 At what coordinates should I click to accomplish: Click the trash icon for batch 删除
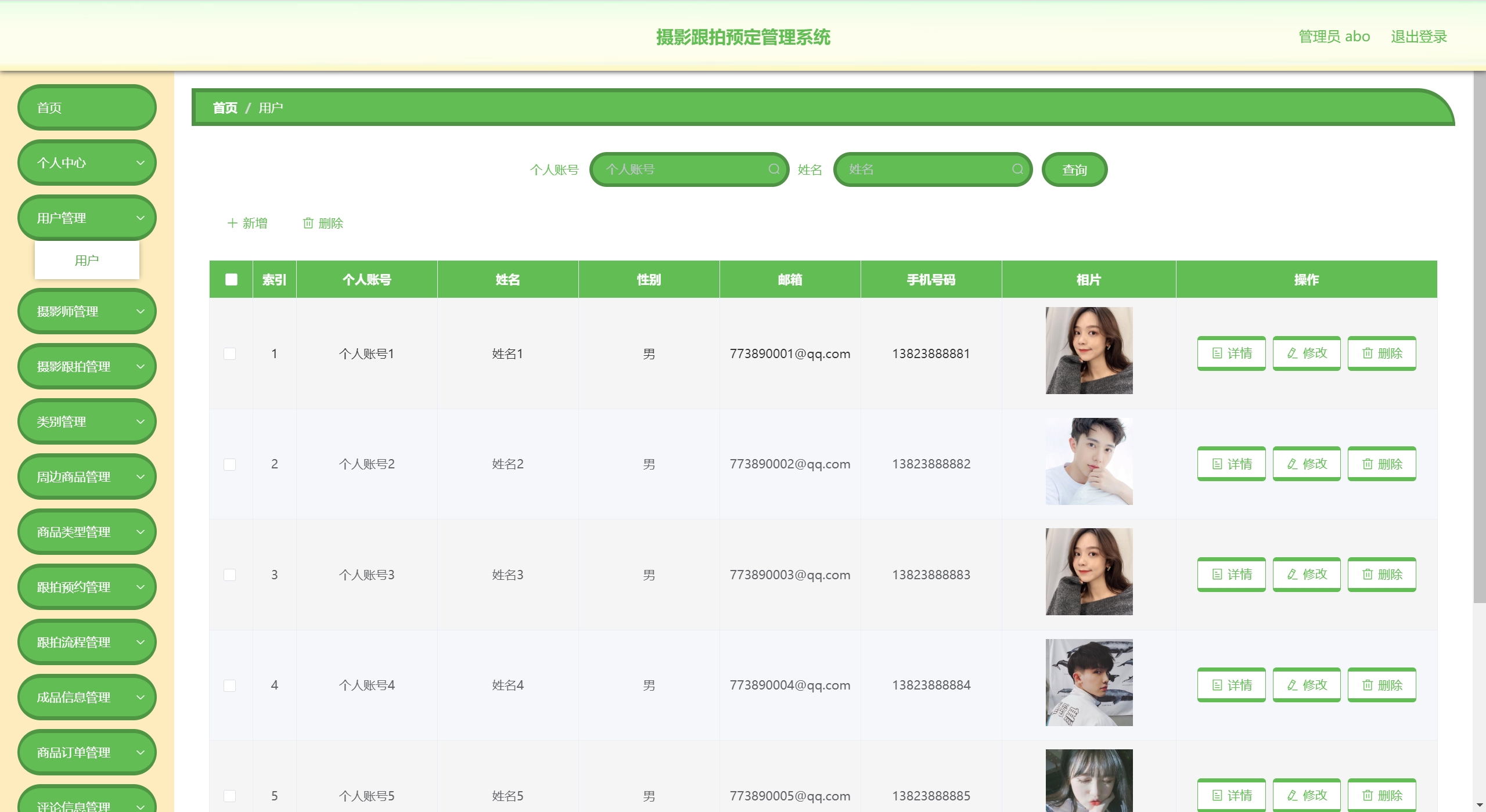coord(308,223)
